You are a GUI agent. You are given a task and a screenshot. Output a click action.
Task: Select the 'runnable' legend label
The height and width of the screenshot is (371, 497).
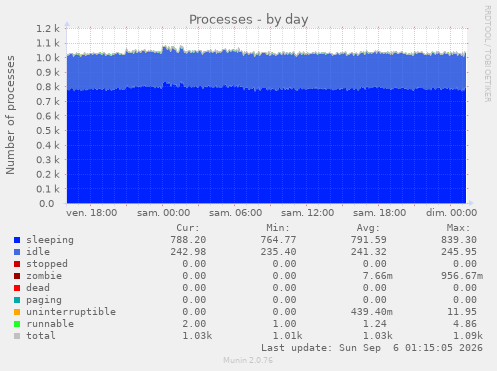pyautogui.click(x=50, y=324)
